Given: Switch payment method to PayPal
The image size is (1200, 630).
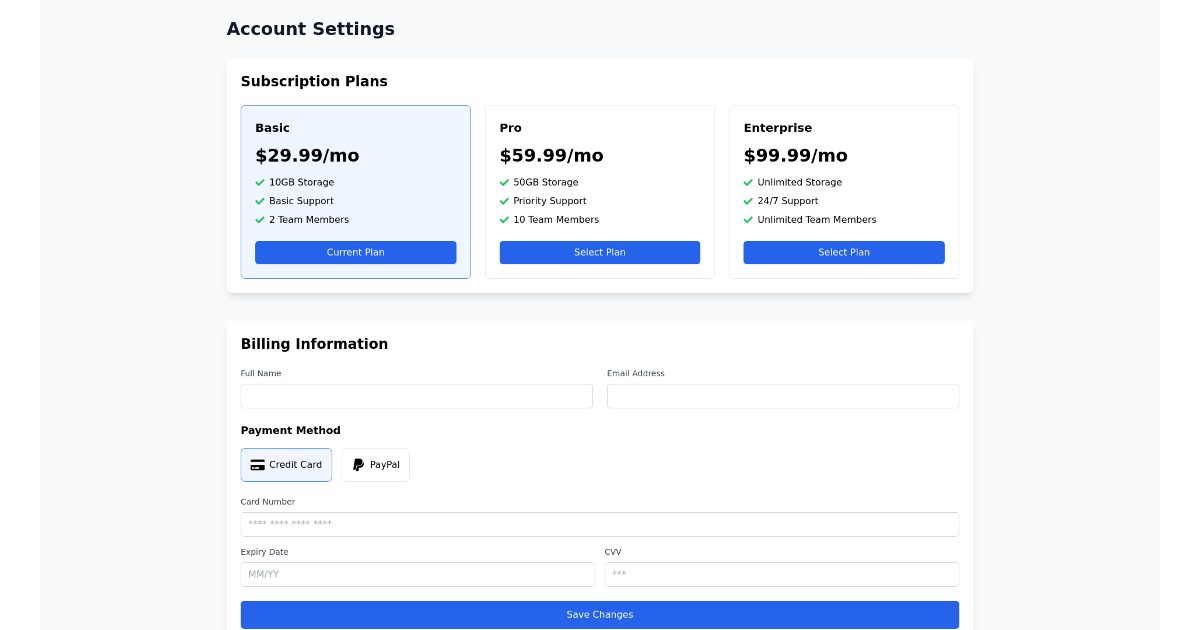Looking at the screenshot, I should (375, 464).
